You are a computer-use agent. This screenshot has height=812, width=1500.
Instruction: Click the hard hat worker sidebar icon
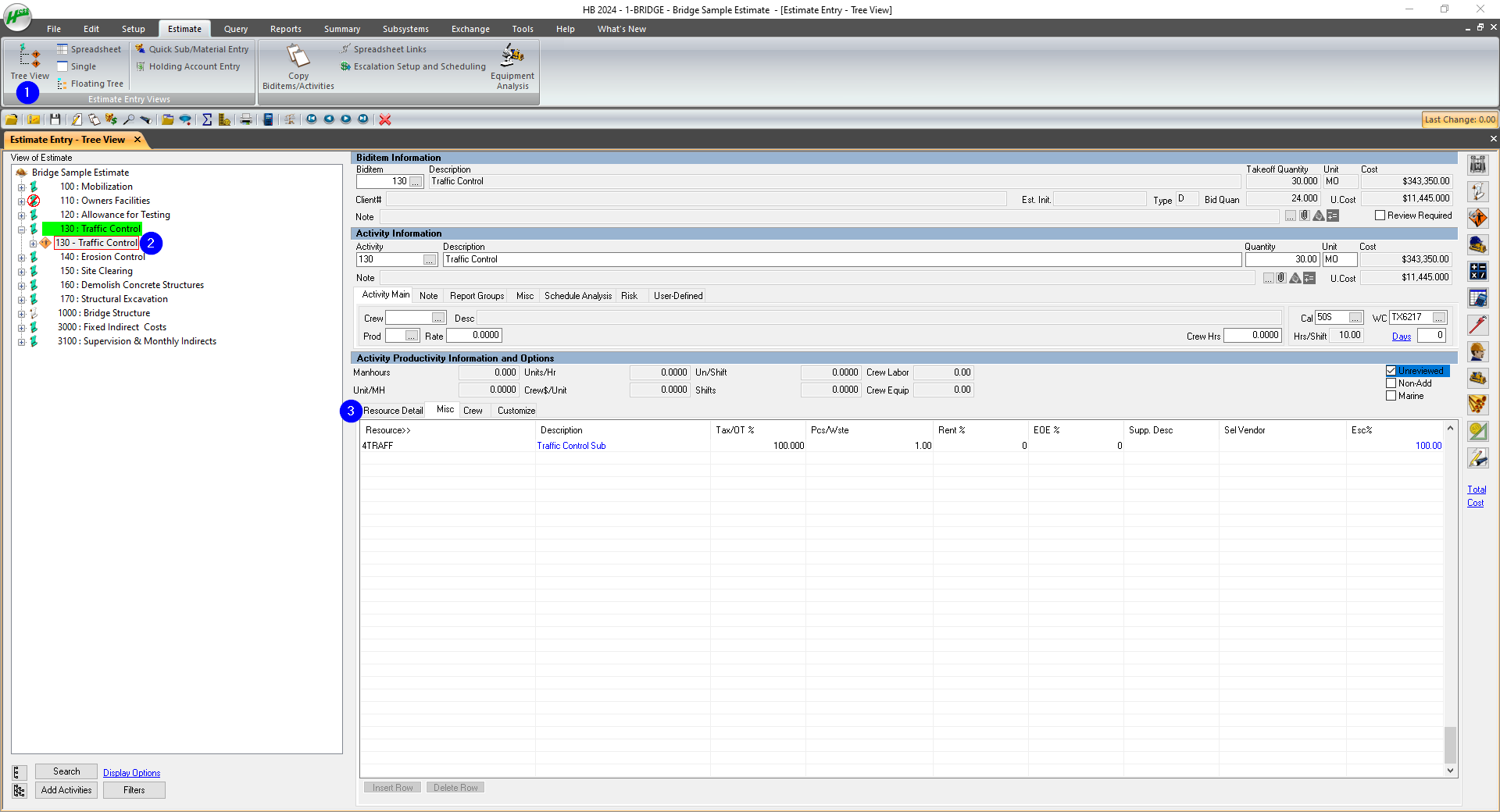click(1477, 351)
